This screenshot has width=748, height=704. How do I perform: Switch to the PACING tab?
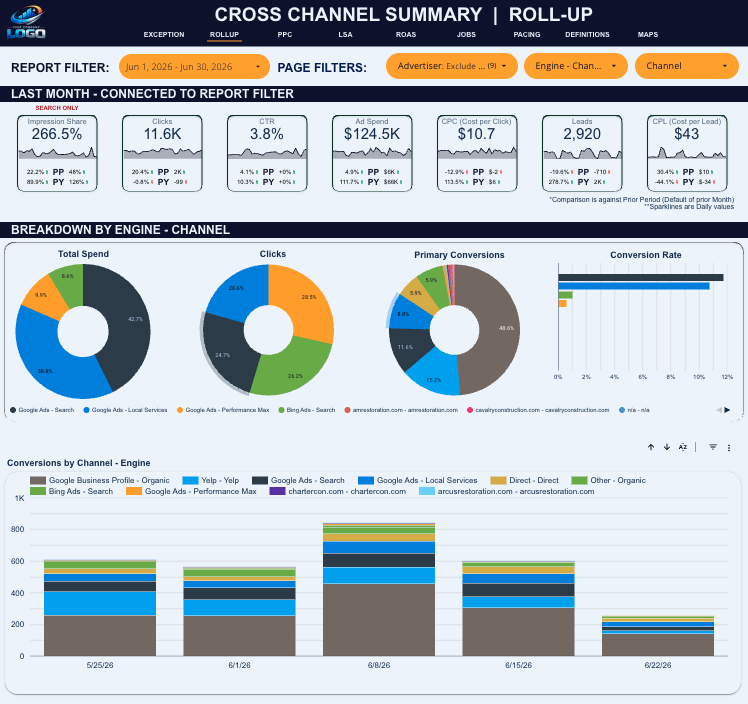[x=527, y=34]
